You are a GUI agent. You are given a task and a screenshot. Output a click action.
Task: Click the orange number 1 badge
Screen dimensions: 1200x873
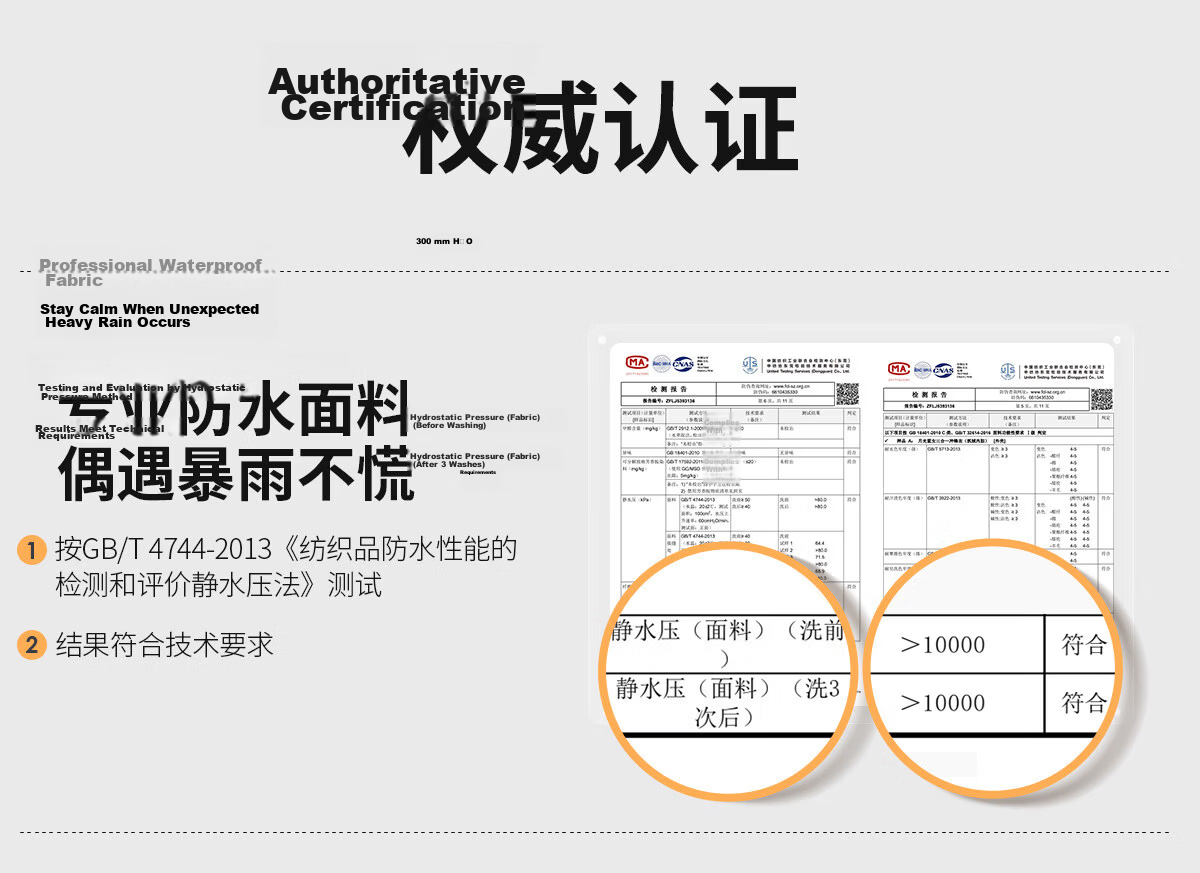[x=32, y=549]
